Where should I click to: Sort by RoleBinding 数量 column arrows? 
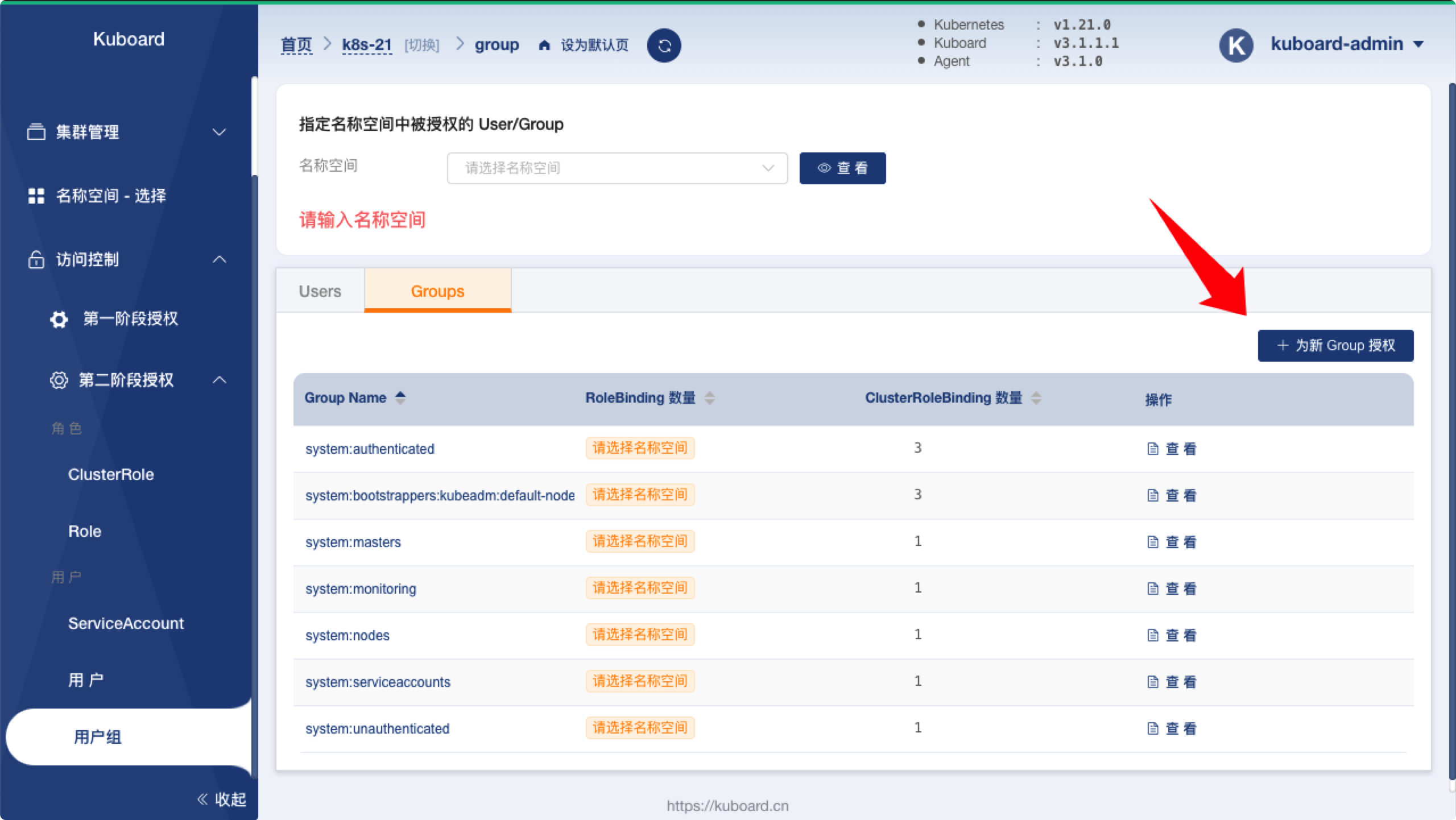click(709, 397)
